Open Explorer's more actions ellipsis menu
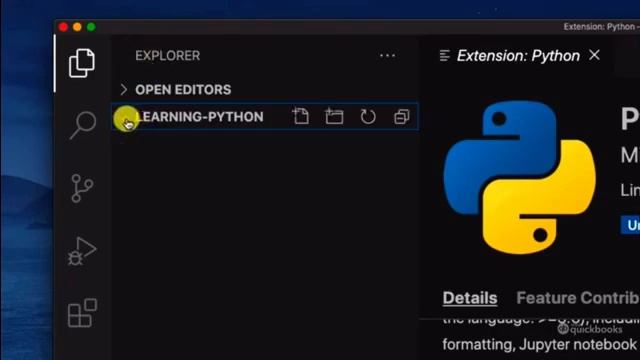Viewport: 640px width, 360px height. coord(387,56)
